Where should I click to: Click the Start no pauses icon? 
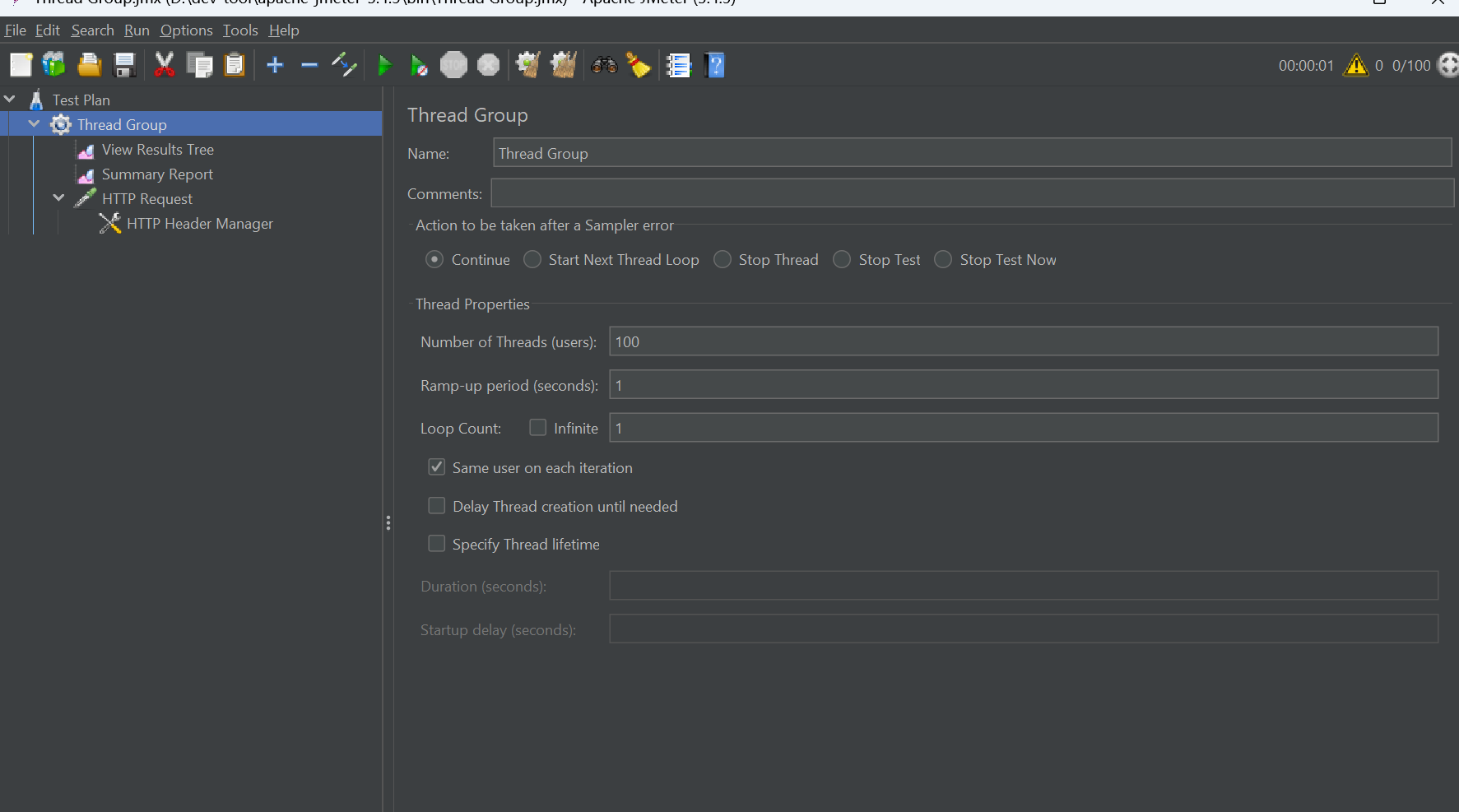click(419, 65)
